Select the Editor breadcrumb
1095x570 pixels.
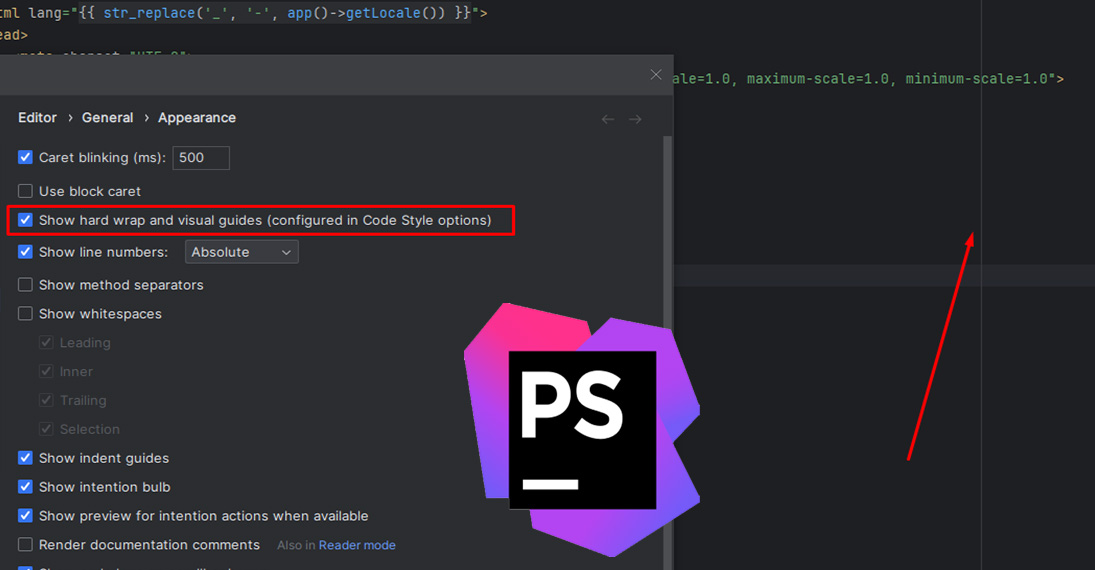click(x=38, y=117)
